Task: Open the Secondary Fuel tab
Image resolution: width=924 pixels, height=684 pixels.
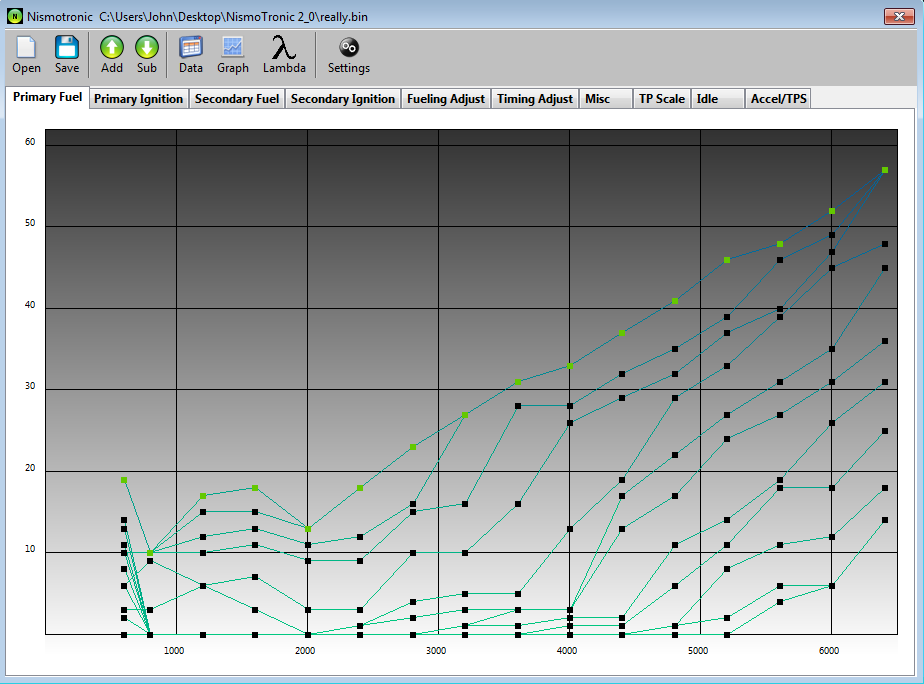Action: click(x=236, y=99)
